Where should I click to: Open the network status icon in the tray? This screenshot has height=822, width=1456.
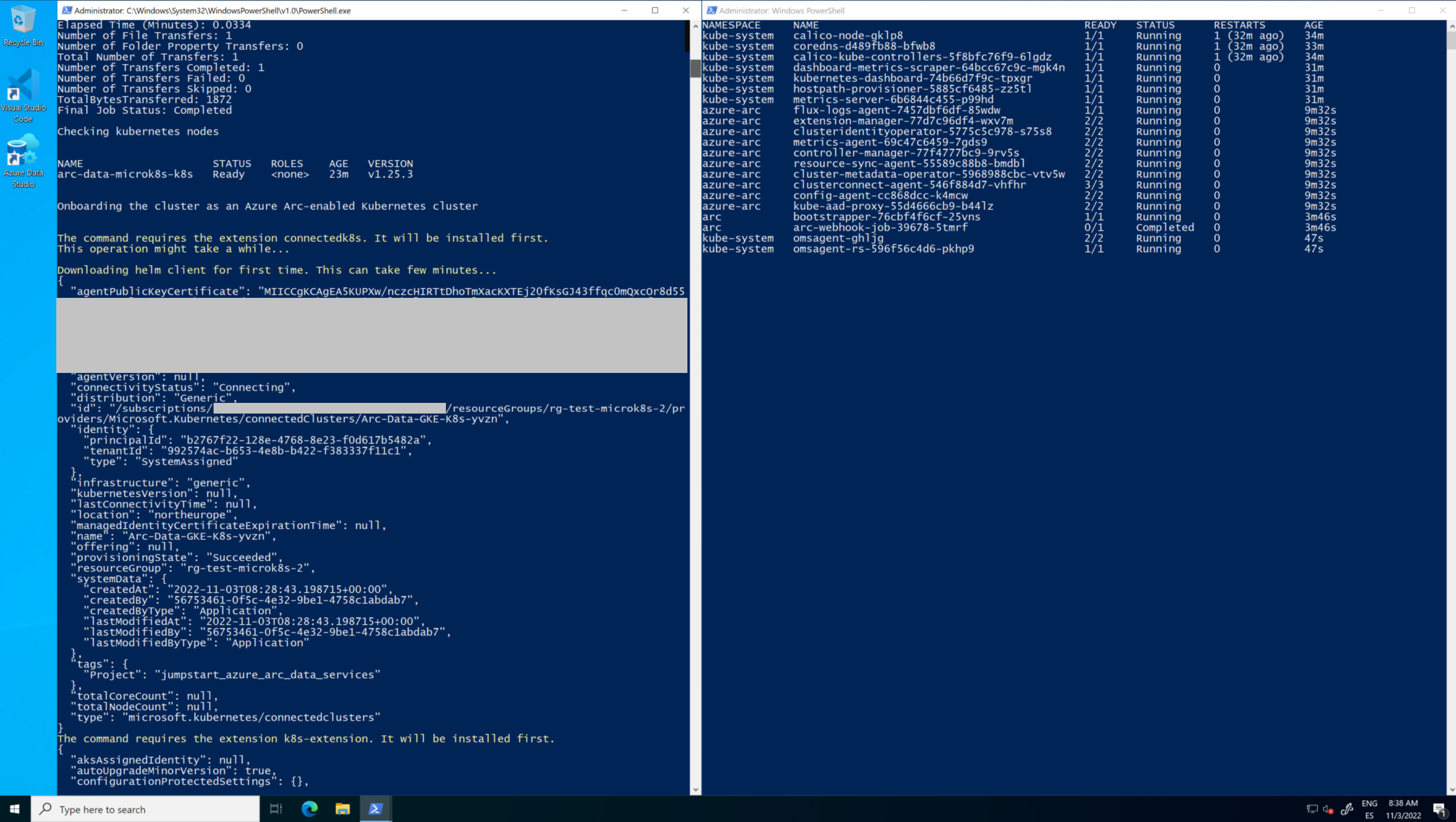1312,808
